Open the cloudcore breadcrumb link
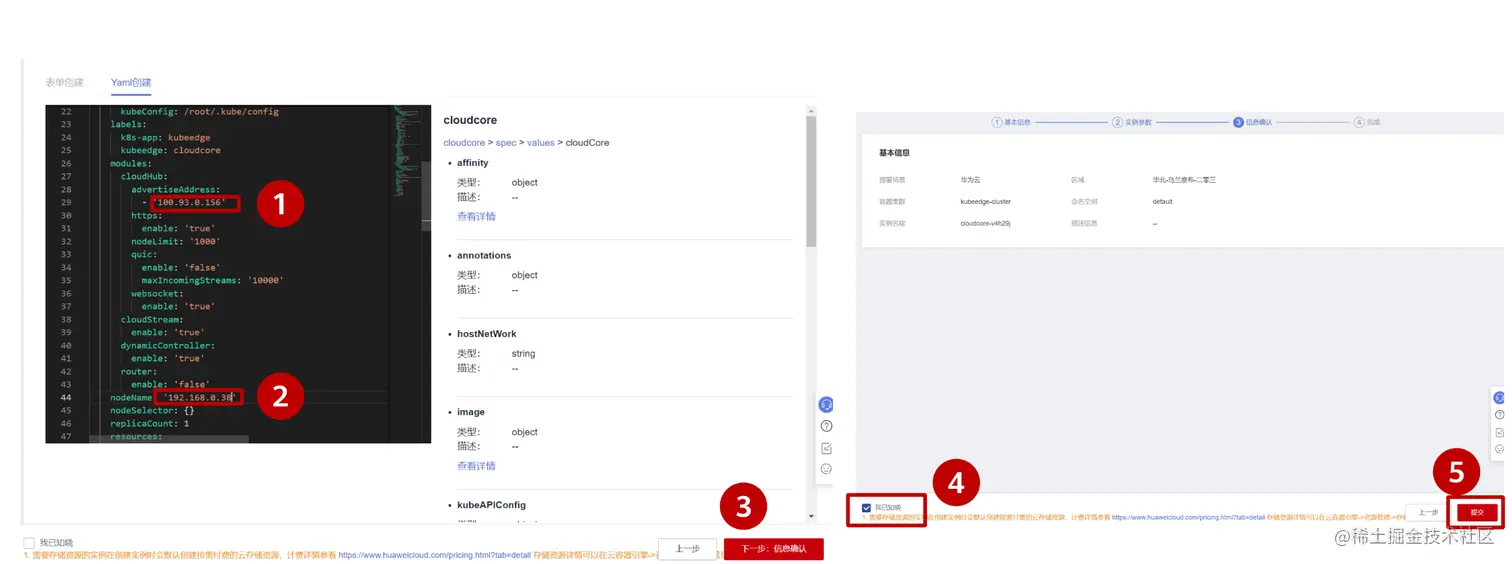Image resolution: width=1512 pixels, height=564 pixels. click(x=465, y=143)
